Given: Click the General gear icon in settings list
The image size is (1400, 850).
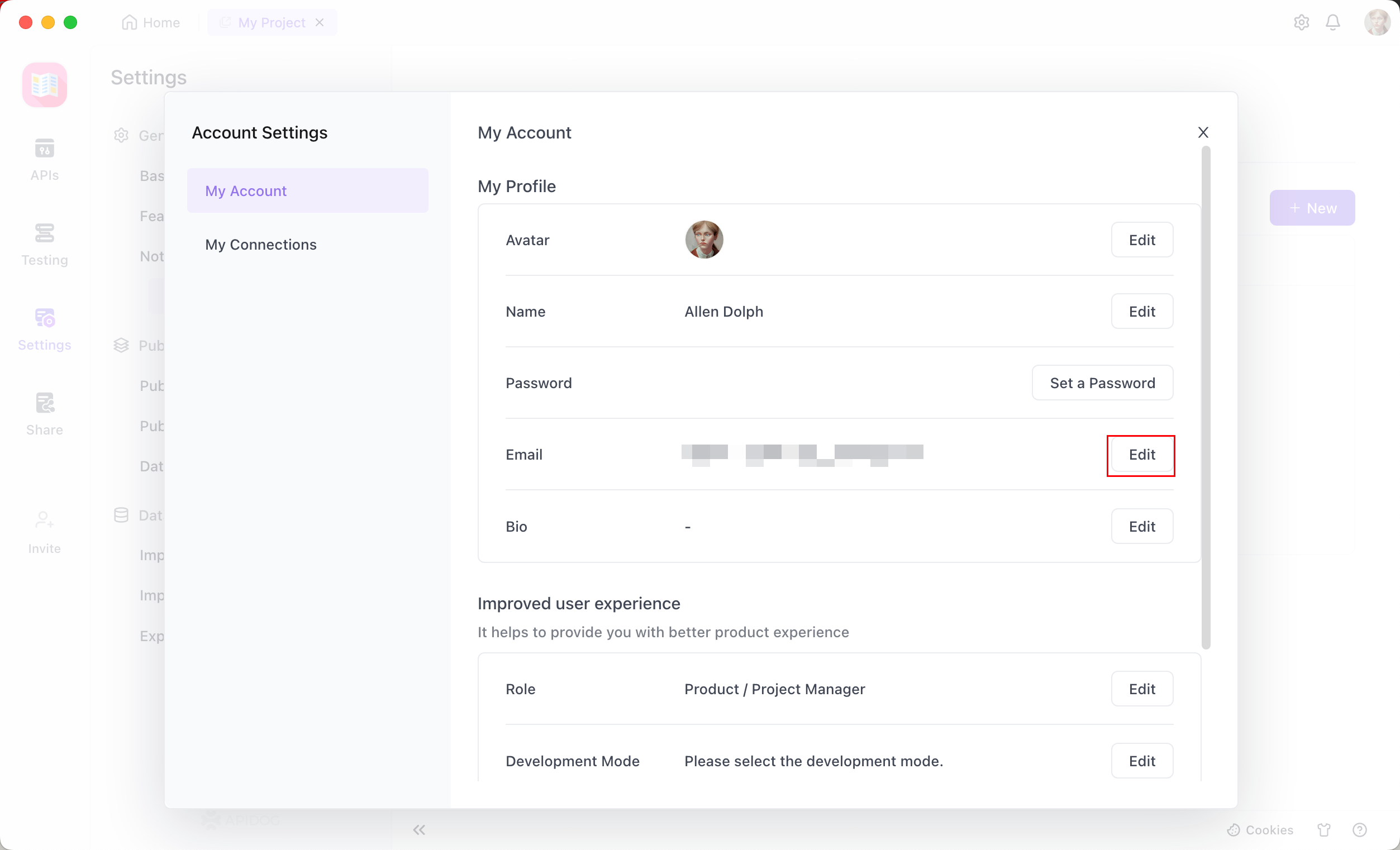Looking at the screenshot, I should coord(121,135).
